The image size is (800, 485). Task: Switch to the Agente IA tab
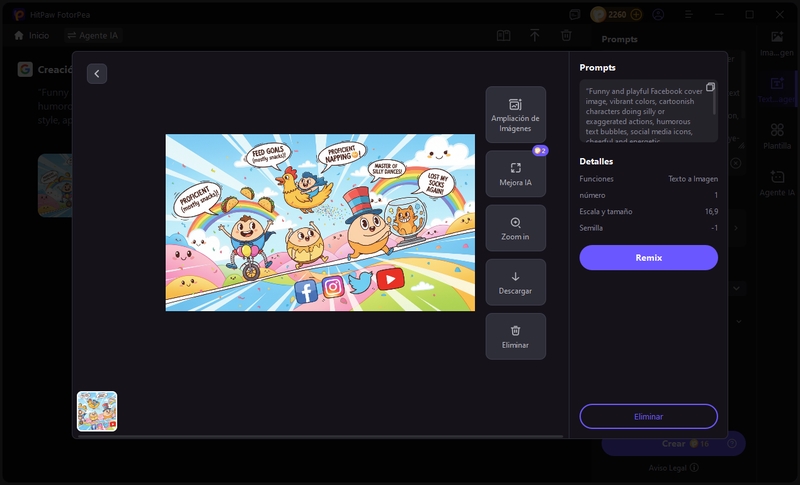tap(93, 35)
